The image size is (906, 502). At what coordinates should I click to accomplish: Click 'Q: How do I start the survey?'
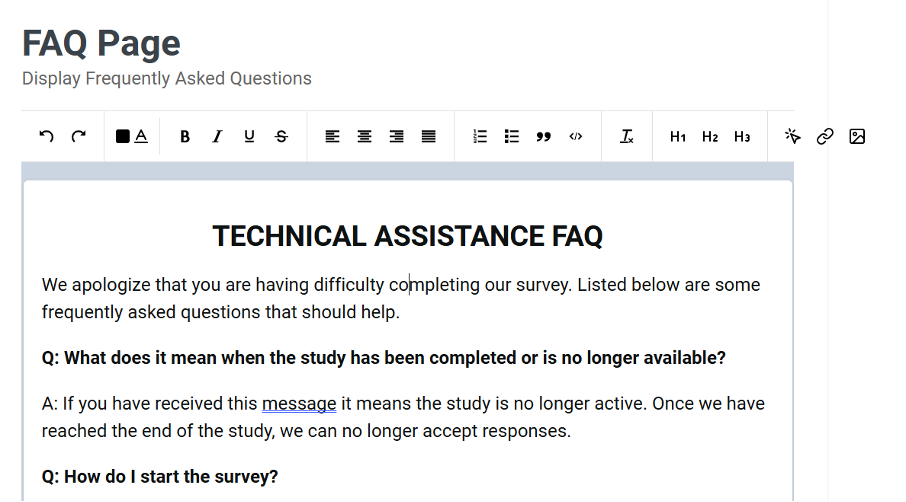160,477
